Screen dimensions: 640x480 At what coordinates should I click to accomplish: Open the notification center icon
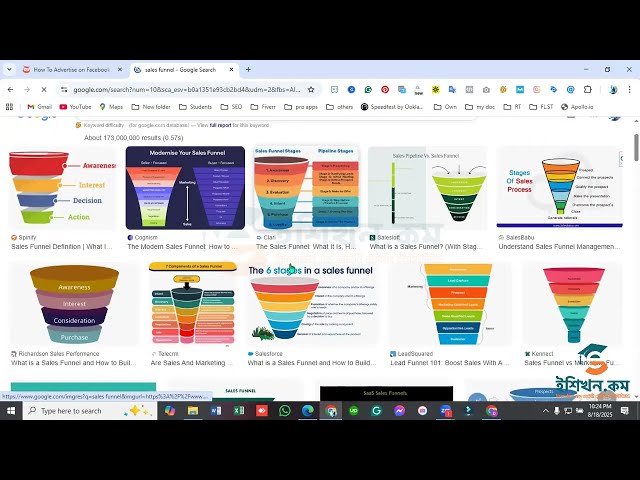[624, 411]
